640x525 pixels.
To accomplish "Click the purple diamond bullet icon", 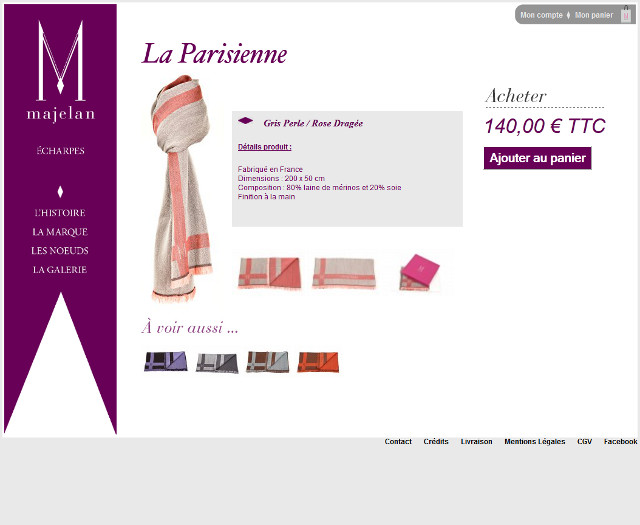I will click(x=245, y=120).
